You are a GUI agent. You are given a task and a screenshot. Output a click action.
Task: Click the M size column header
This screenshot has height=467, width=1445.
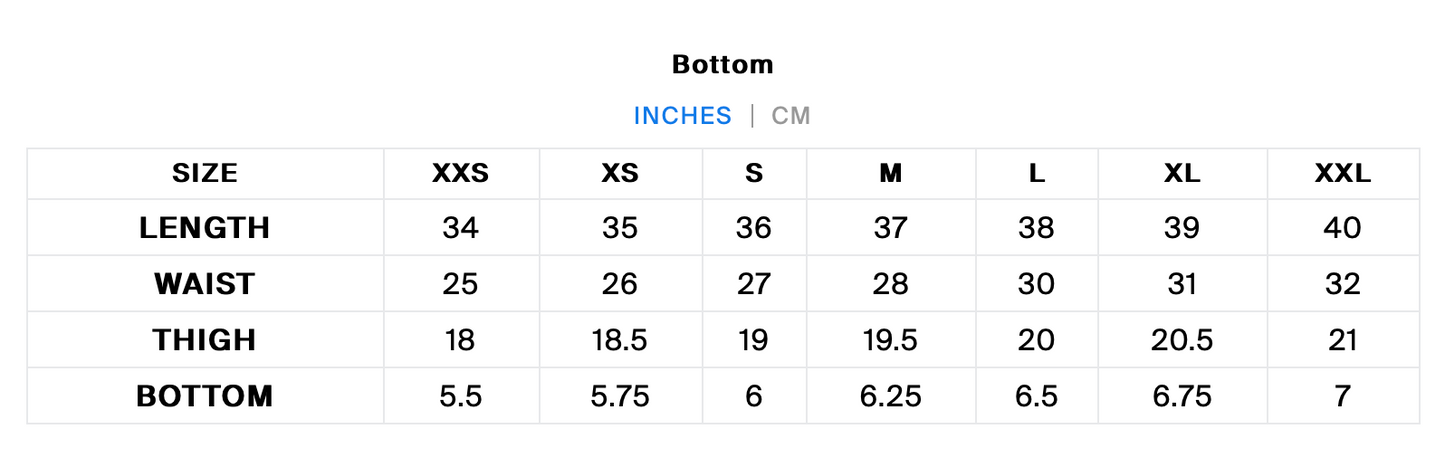tap(890, 174)
